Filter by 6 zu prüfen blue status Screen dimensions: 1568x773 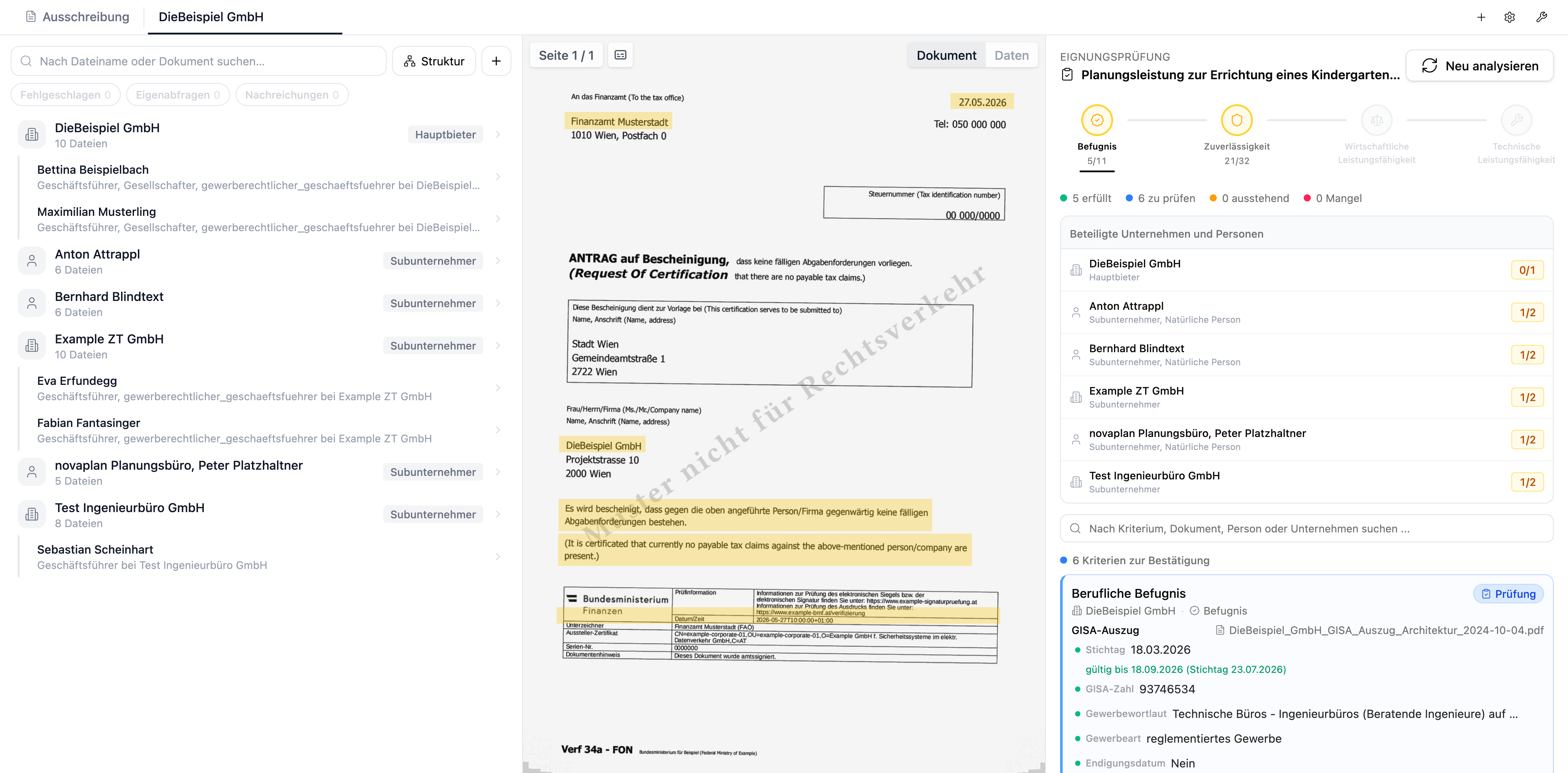pyautogui.click(x=1160, y=198)
